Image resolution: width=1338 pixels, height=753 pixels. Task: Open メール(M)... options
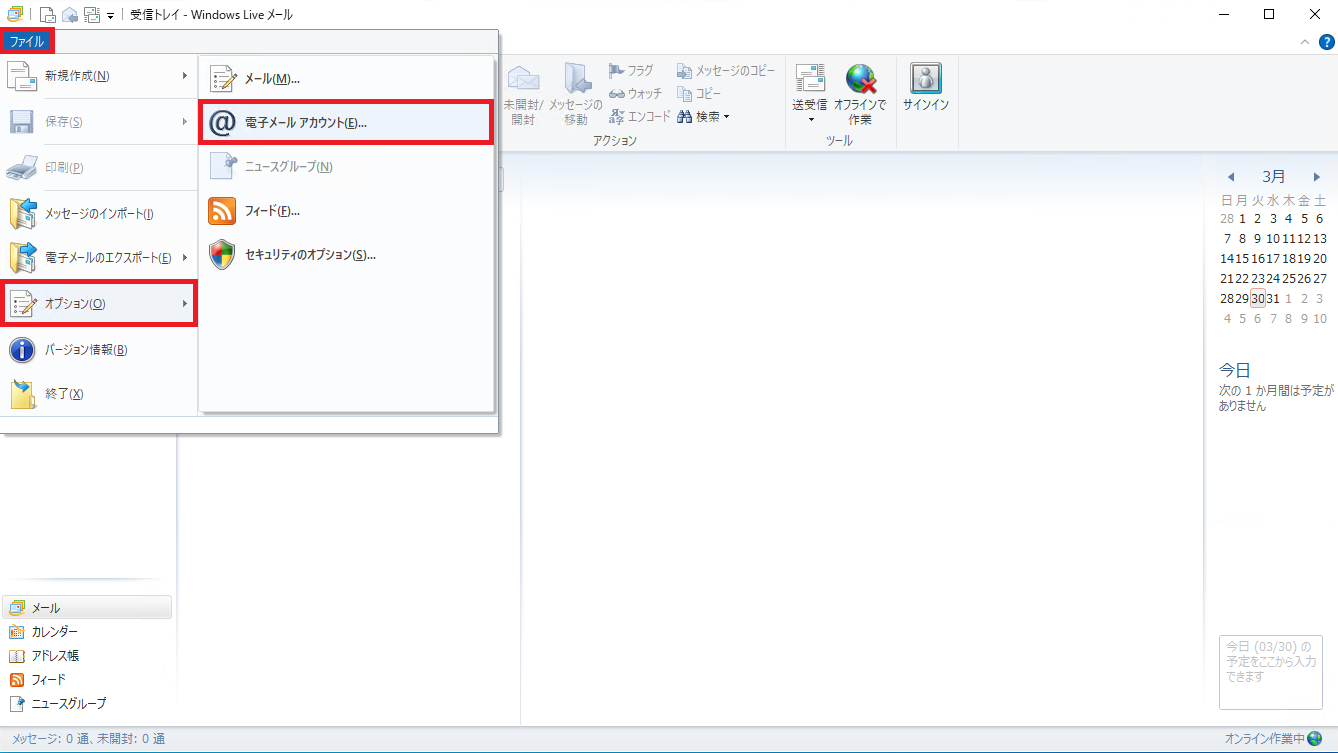(346, 79)
